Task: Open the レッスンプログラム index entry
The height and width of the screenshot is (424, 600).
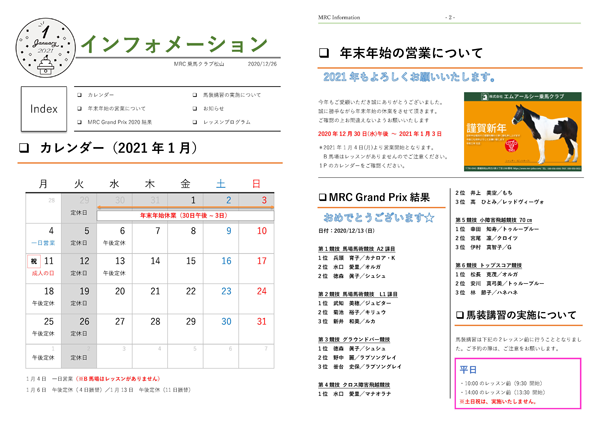Action: coord(227,122)
